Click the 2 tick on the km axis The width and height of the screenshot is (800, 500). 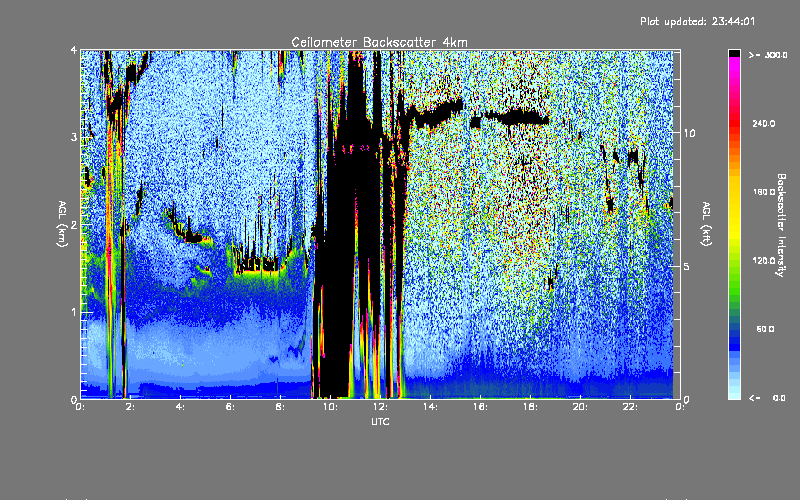74,225
